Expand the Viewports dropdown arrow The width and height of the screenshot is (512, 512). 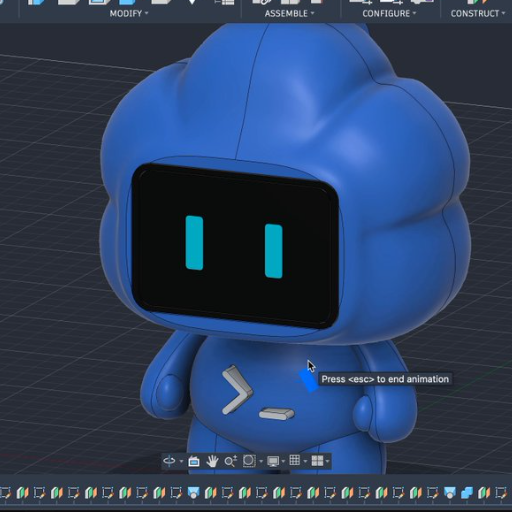pos(328,461)
